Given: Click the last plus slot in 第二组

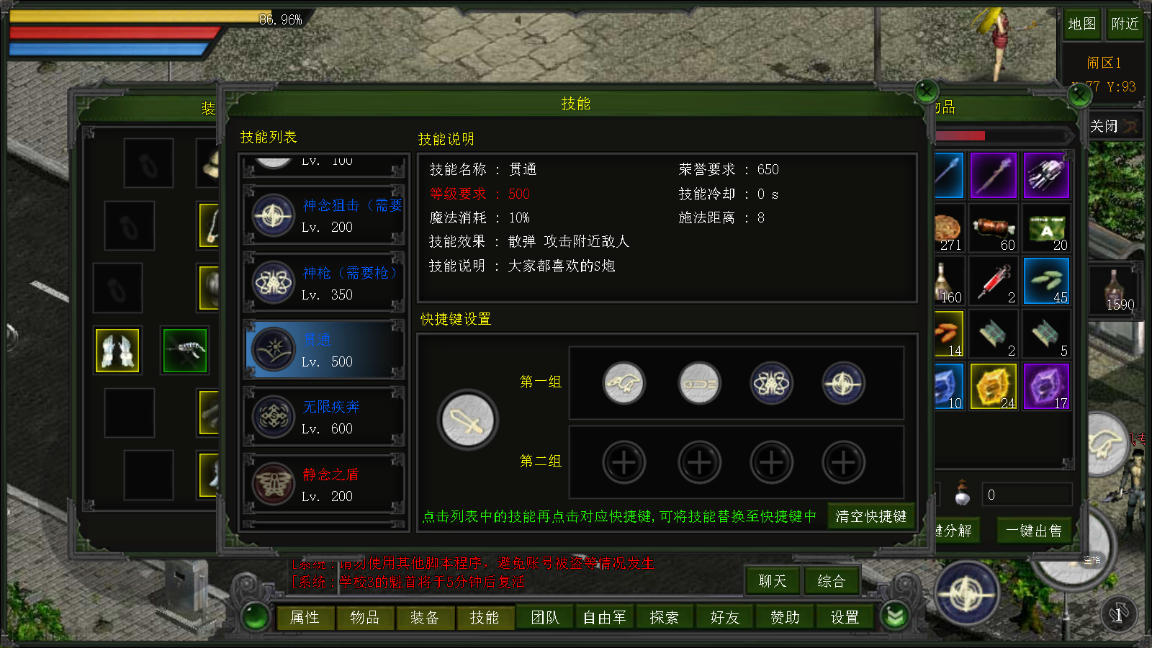Looking at the screenshot, I should (843, 462).
